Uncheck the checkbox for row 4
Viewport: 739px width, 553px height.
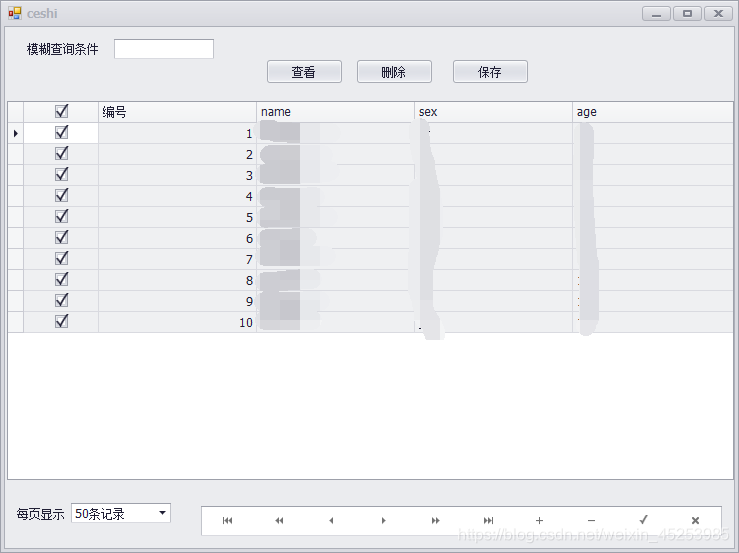tap(62, 195)
